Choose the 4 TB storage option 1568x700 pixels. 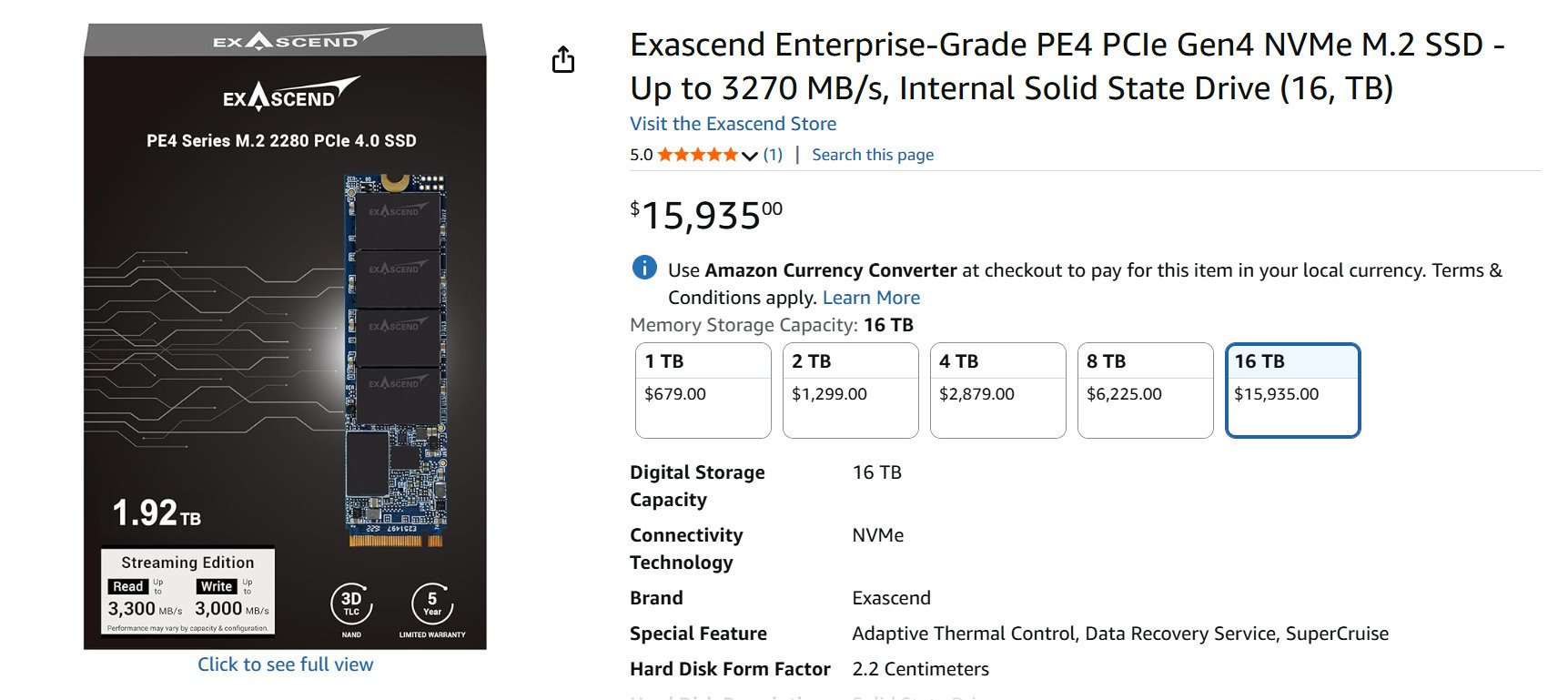pos(997,390)
